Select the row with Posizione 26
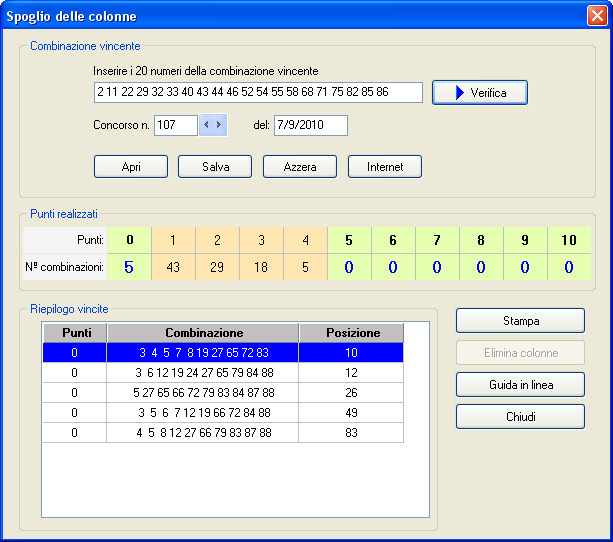613x542 pixels. (x=222, y=393)
